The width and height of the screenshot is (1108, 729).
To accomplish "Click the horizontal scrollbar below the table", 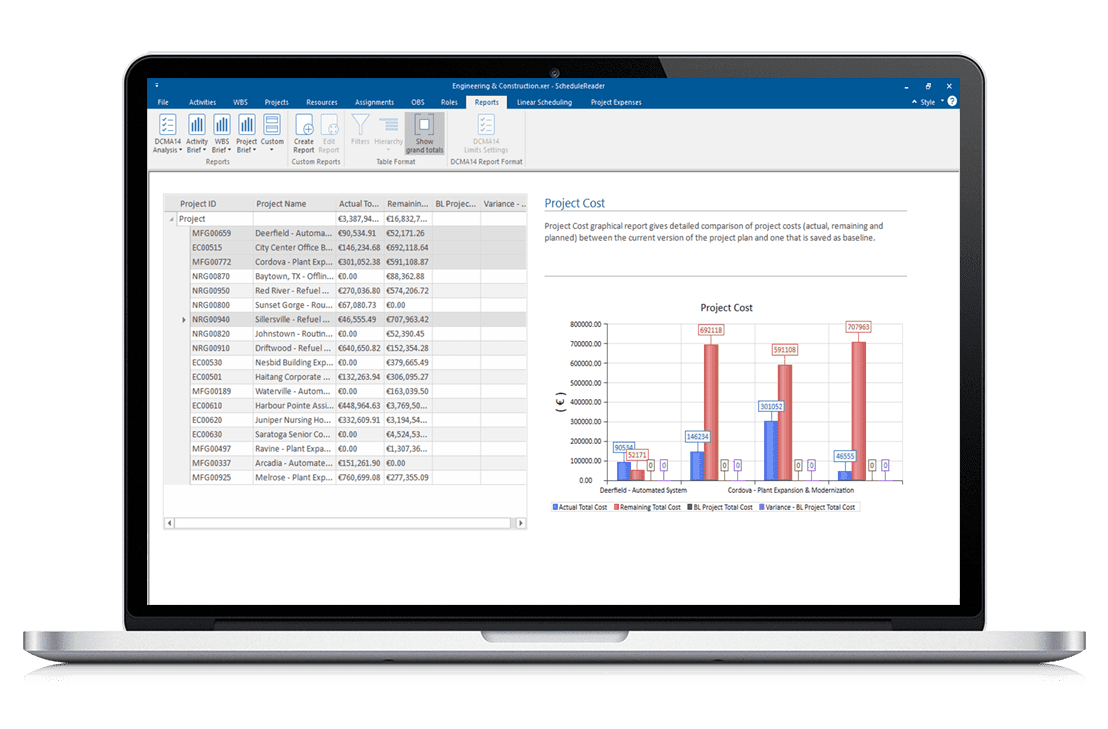I will tap(345, 522).
